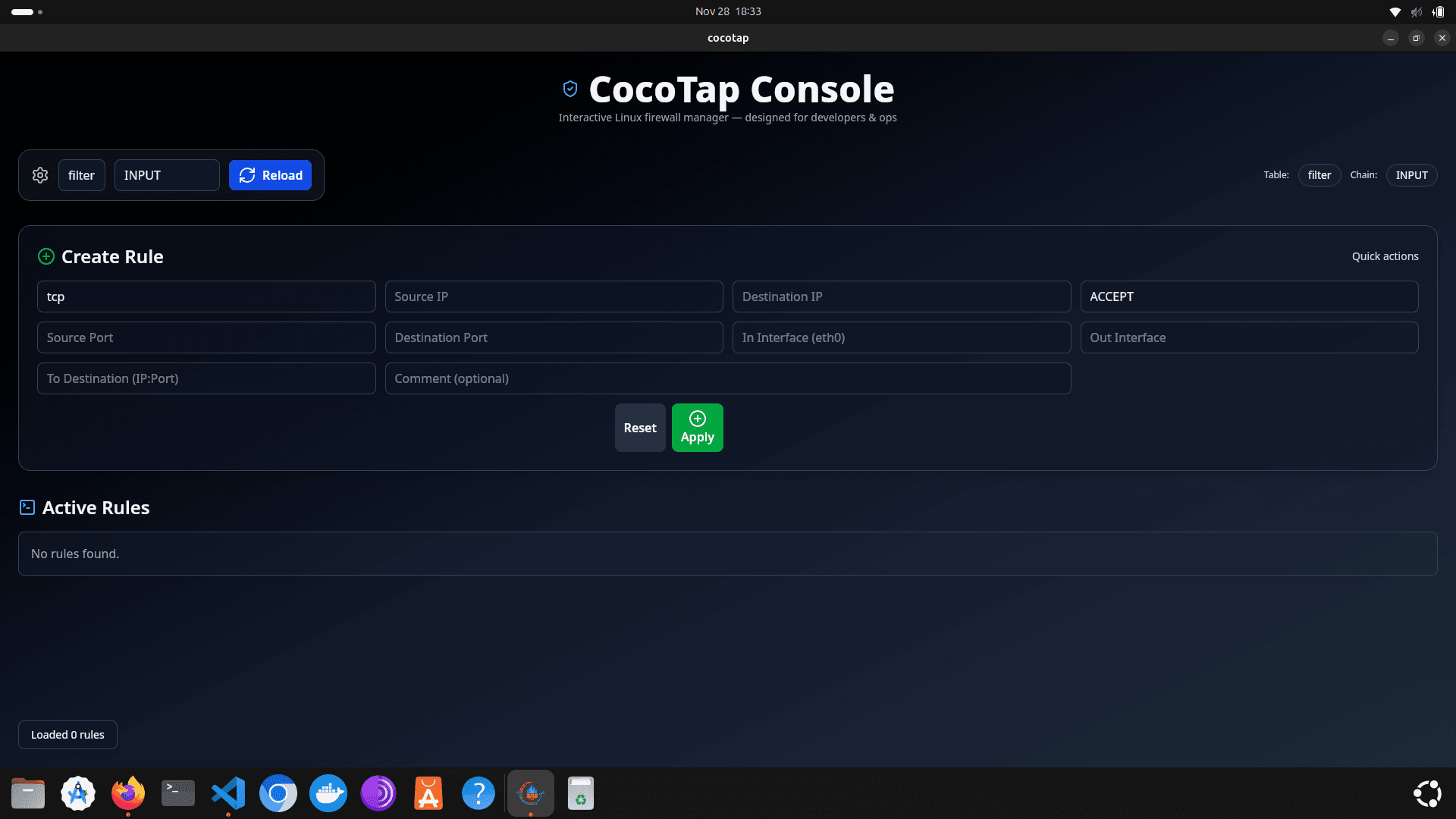Click the To Destination (IP:Port) field

pos(206,378)
